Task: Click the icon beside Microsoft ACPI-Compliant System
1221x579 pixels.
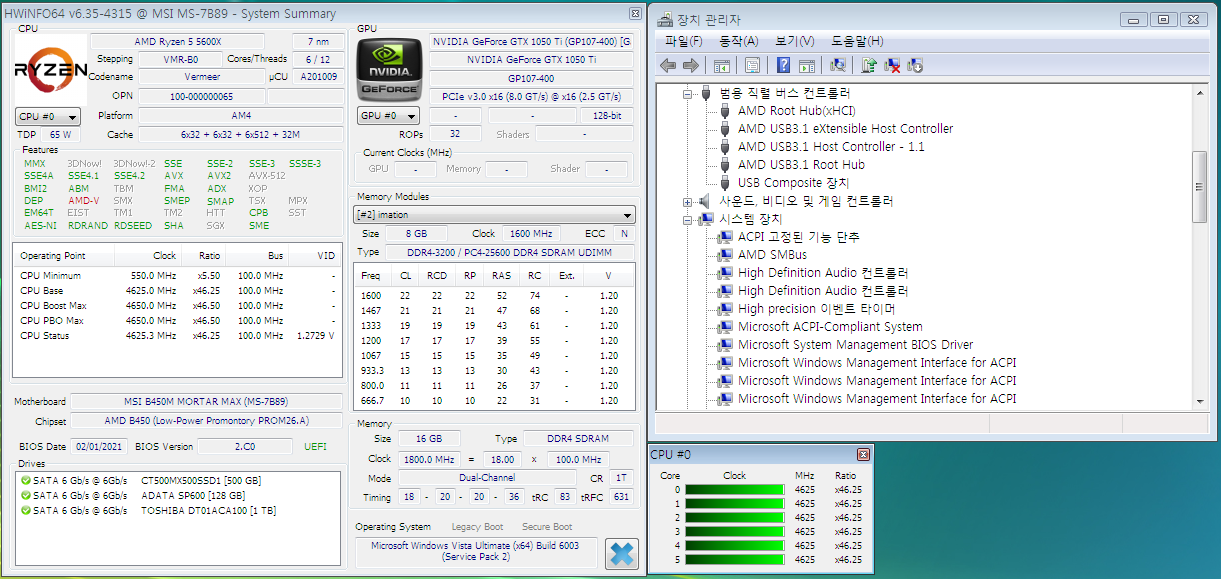Action: (x=726, y=327)
